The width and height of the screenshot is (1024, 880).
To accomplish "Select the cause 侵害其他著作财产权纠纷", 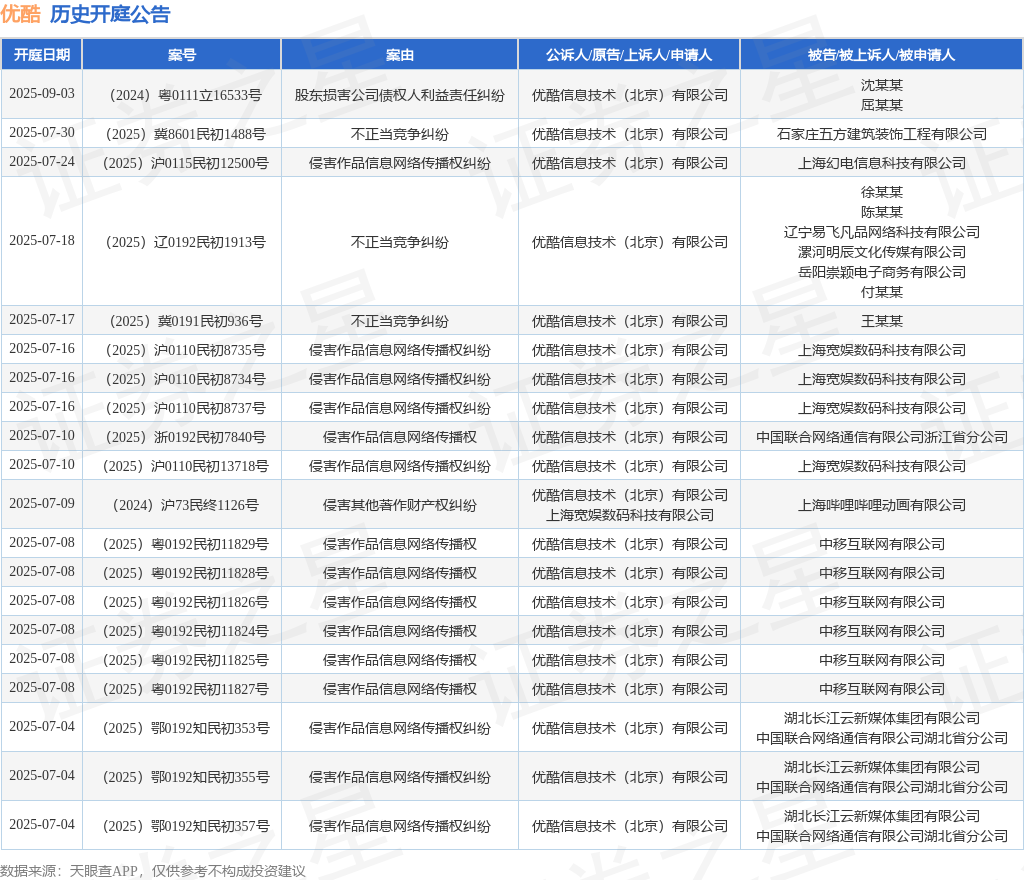I will point(400,505).
